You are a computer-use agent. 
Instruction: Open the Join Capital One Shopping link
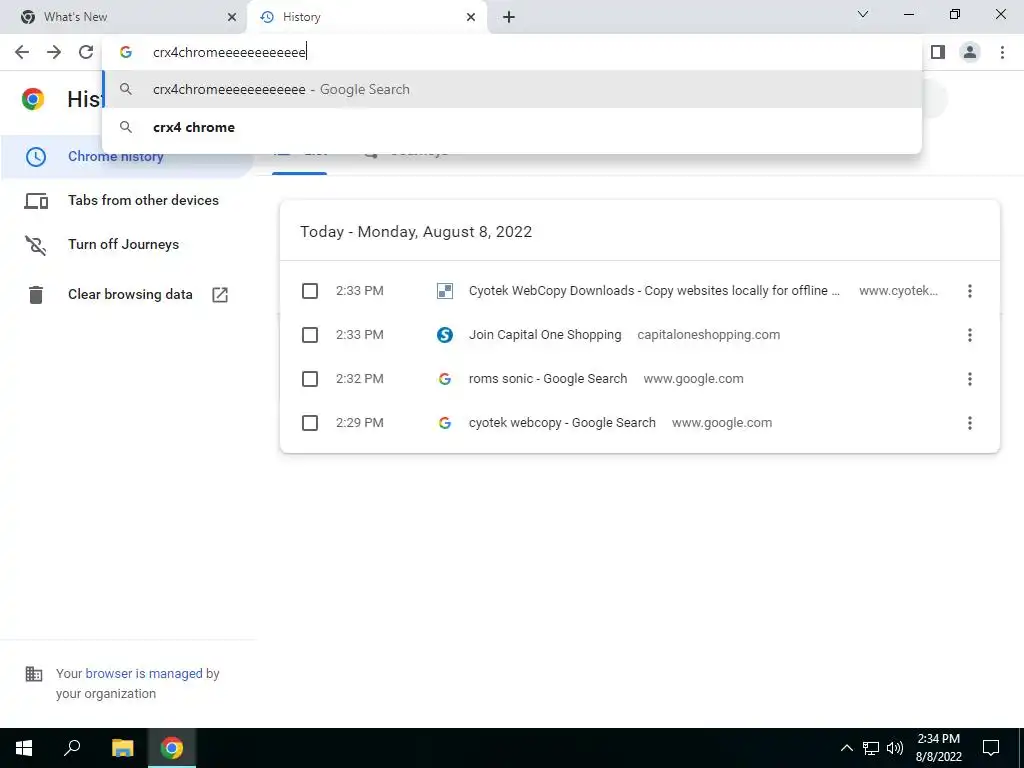[545, 335]
